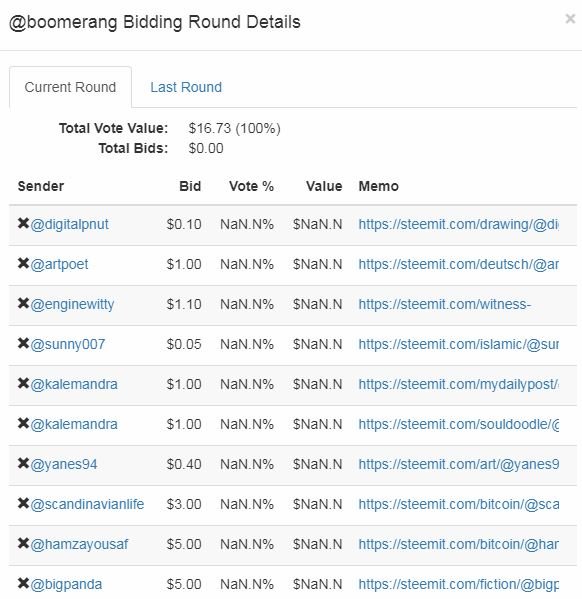Screen dimensions: 582x599
Task: Open the steemit.com/deutsch memo link
Action: coord(458,264)
